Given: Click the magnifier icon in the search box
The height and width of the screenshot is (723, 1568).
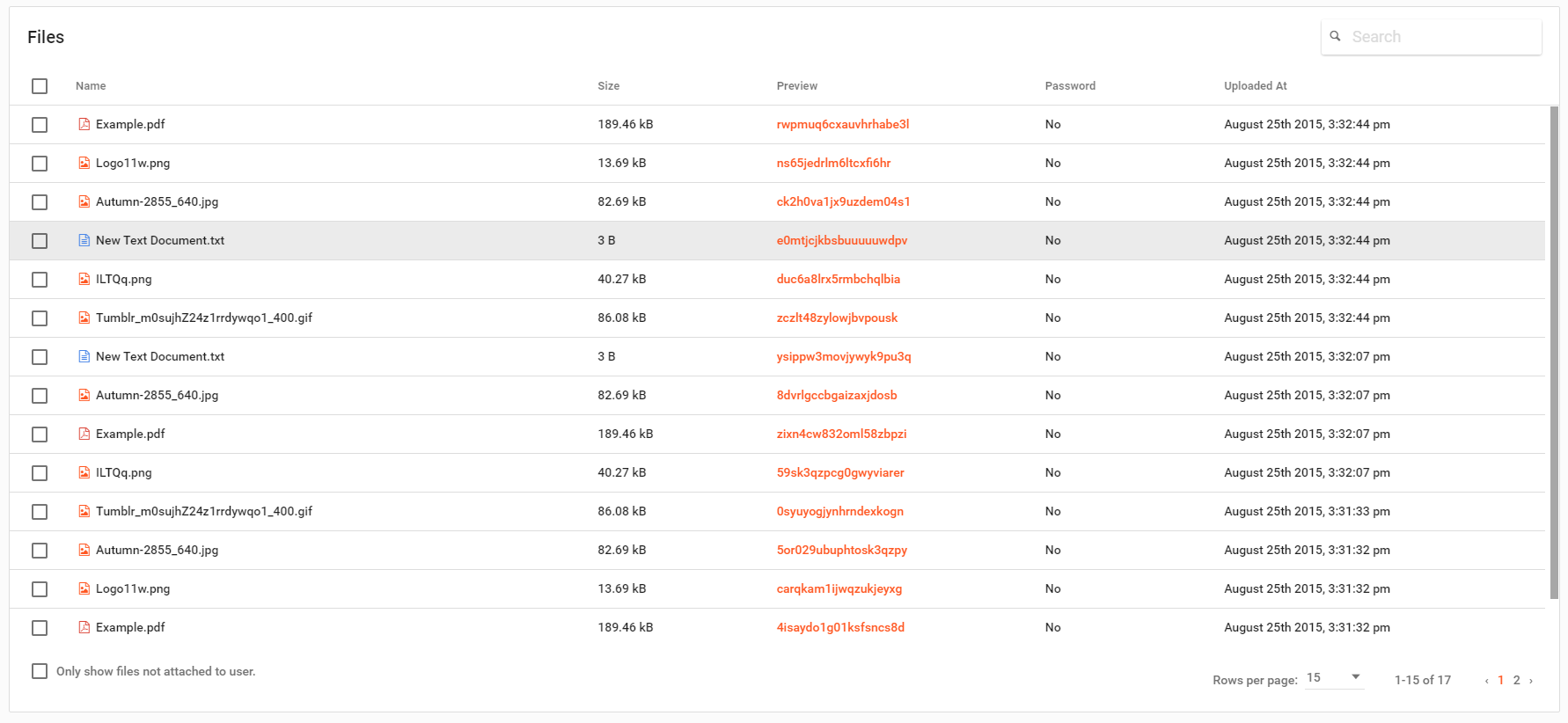Looking at the screenshot, I should (1335, 36).
